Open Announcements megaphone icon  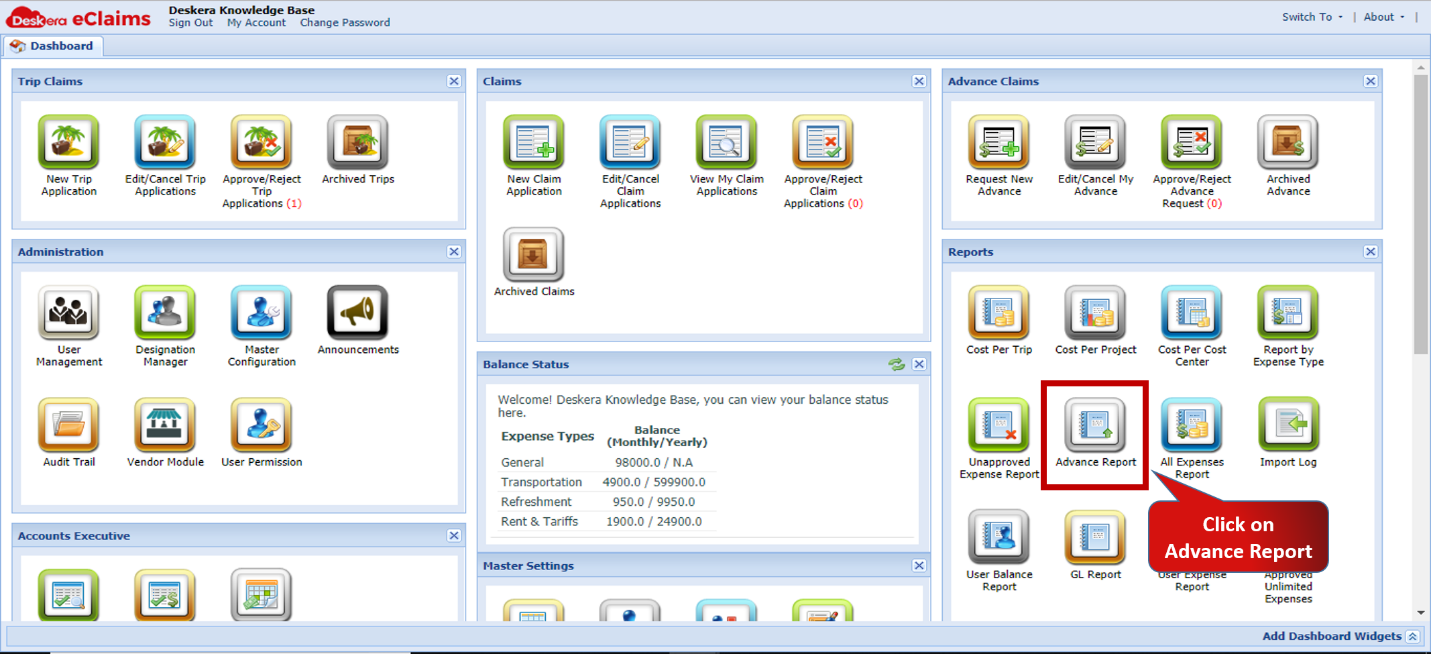click(357, 313)
